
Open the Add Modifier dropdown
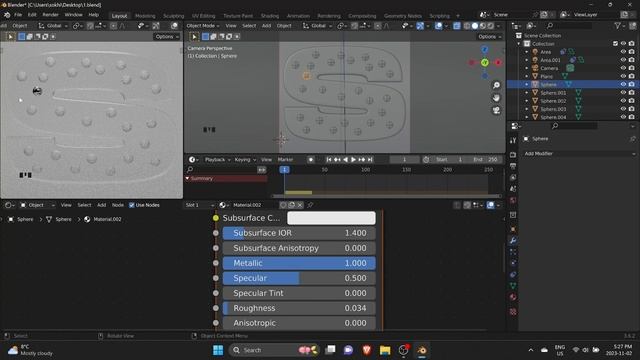coord(579,154)
